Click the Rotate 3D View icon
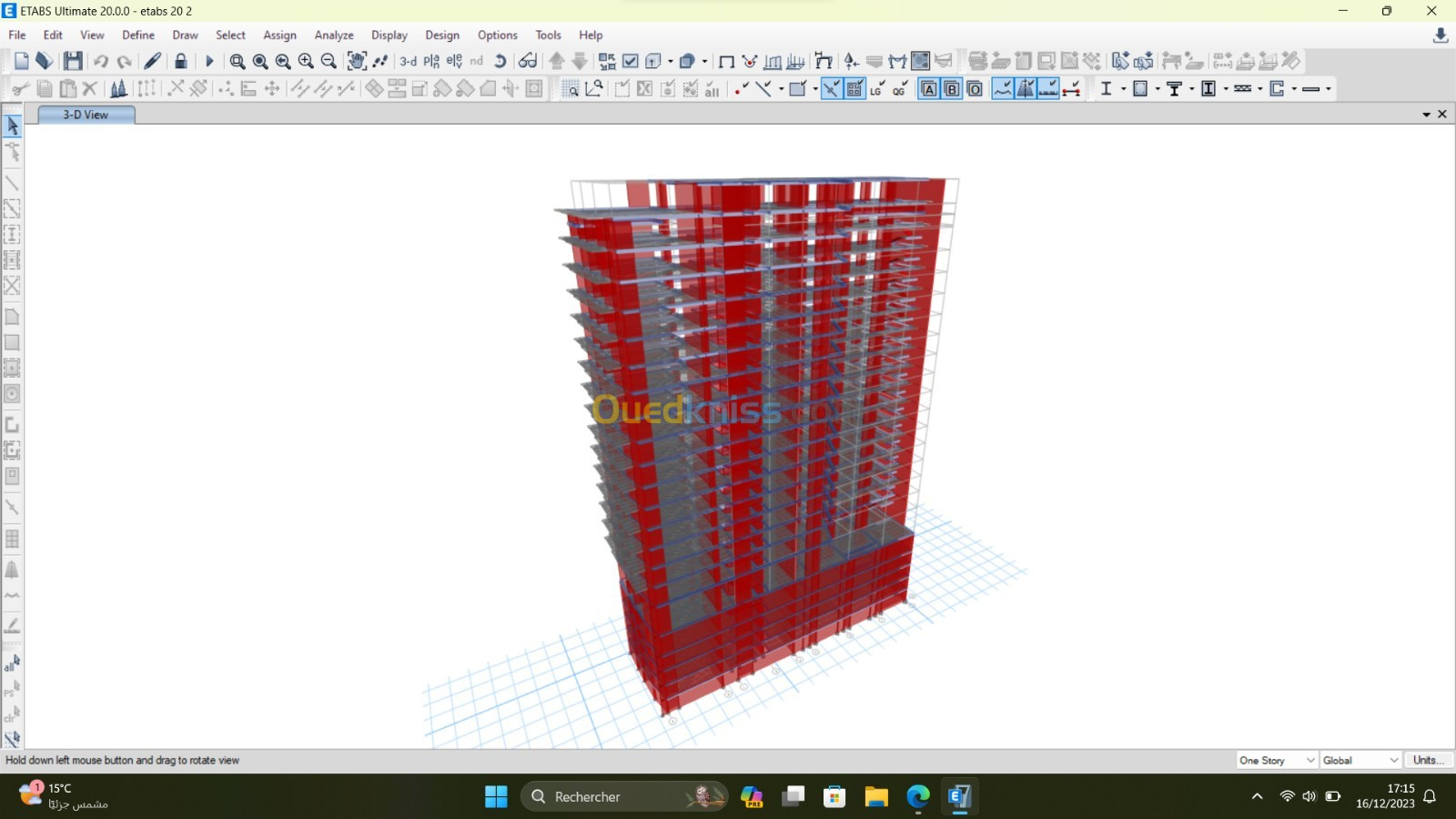Viewport: 1456px width, 819px height. click(x=500, y=61)
